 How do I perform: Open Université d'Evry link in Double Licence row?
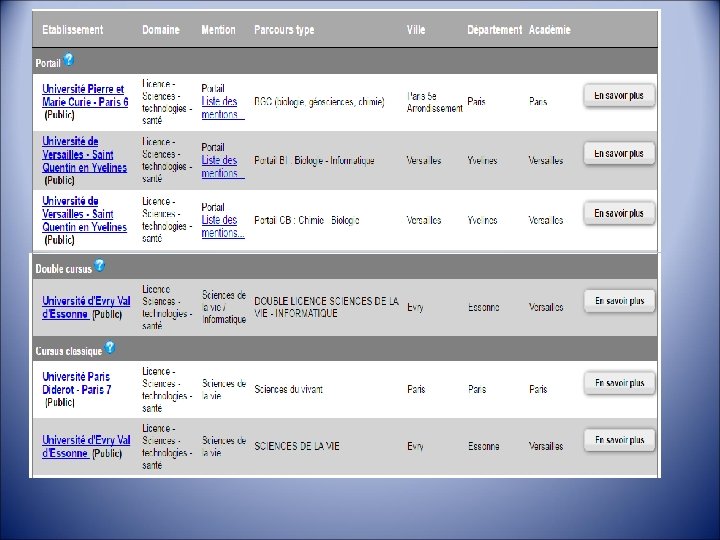coord(86,307)
